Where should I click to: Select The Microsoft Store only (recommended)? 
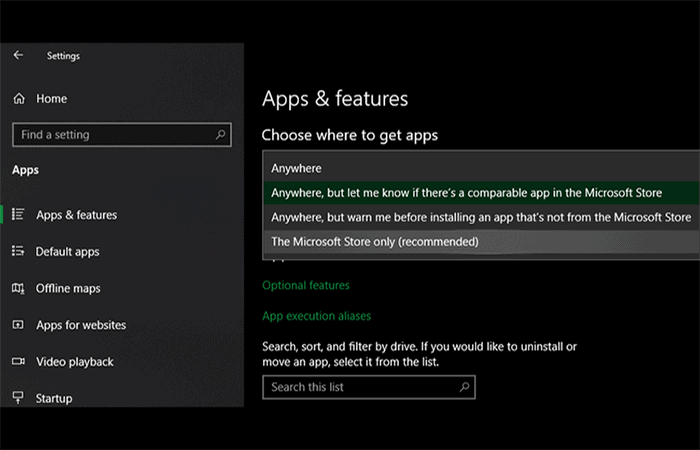point(481,242)
